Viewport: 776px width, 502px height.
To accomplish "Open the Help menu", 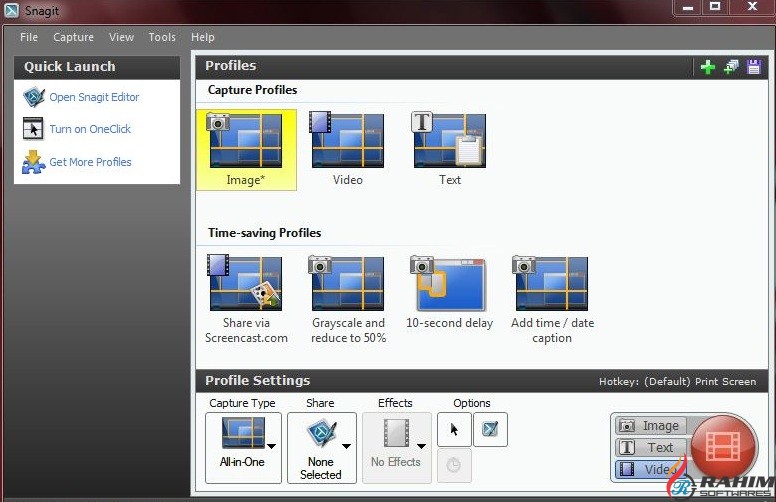I will pos(202,37).
